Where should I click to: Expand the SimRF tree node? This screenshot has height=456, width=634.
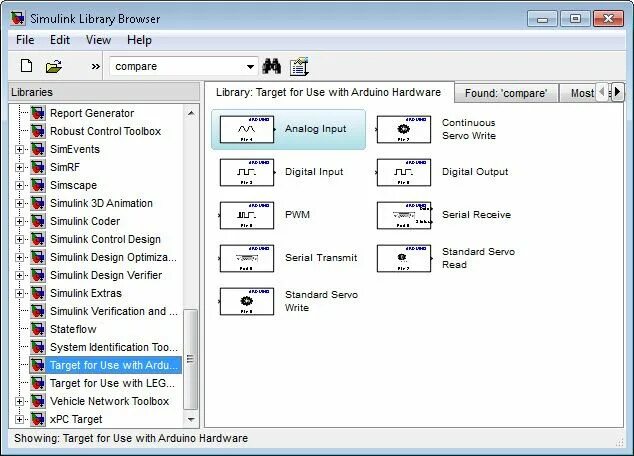(19, 167)
